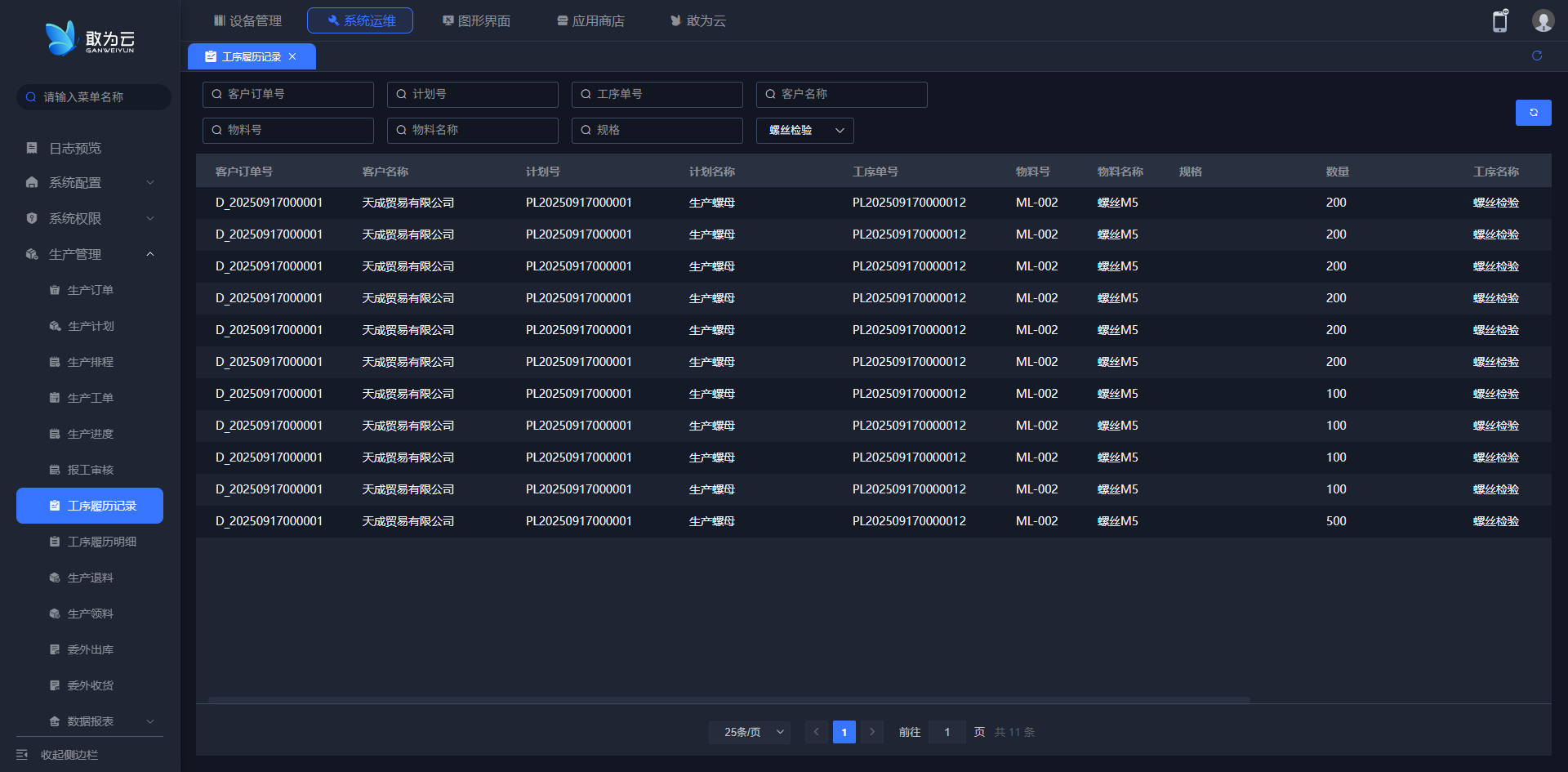Viewport: 1568px width, 772px height.
Task: Open the 25条/页 page size dropdown
Action: click(x=749, y=732)
